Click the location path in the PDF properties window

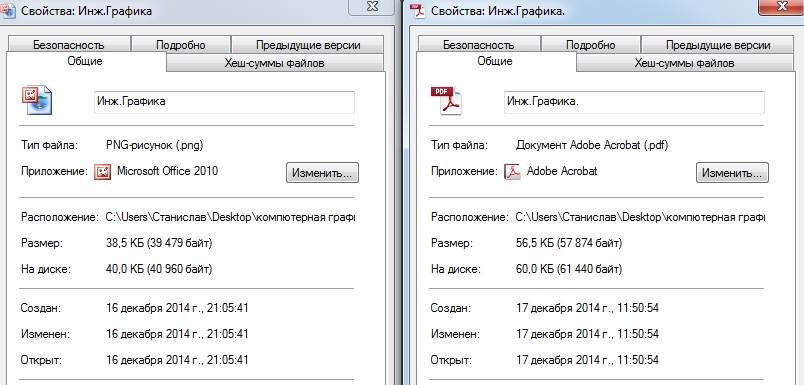pos(640,217)
